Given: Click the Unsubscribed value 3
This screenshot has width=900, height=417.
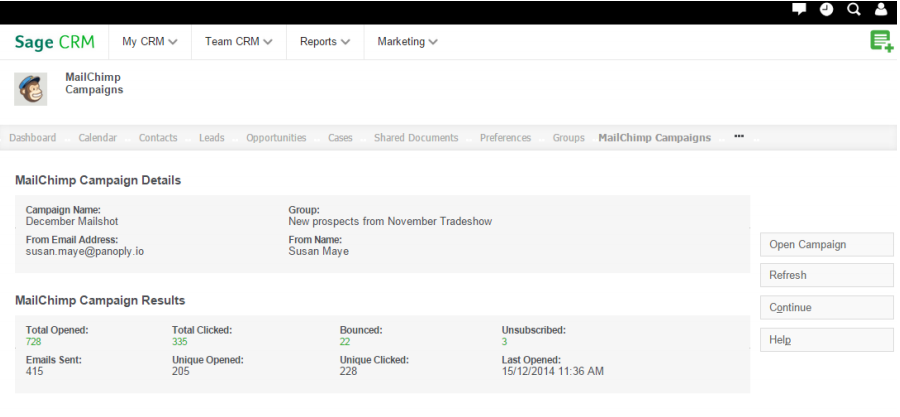Looking at the screenshot, I should click(505, 342).
